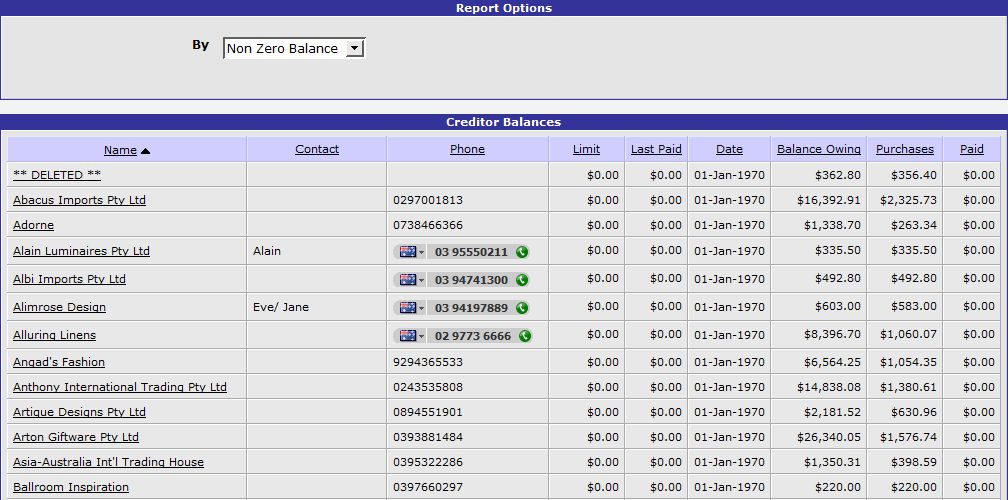The width and height of the screenshot is (1008, 500).
Task: Select purchases amount $263.34
Action: 914,225
